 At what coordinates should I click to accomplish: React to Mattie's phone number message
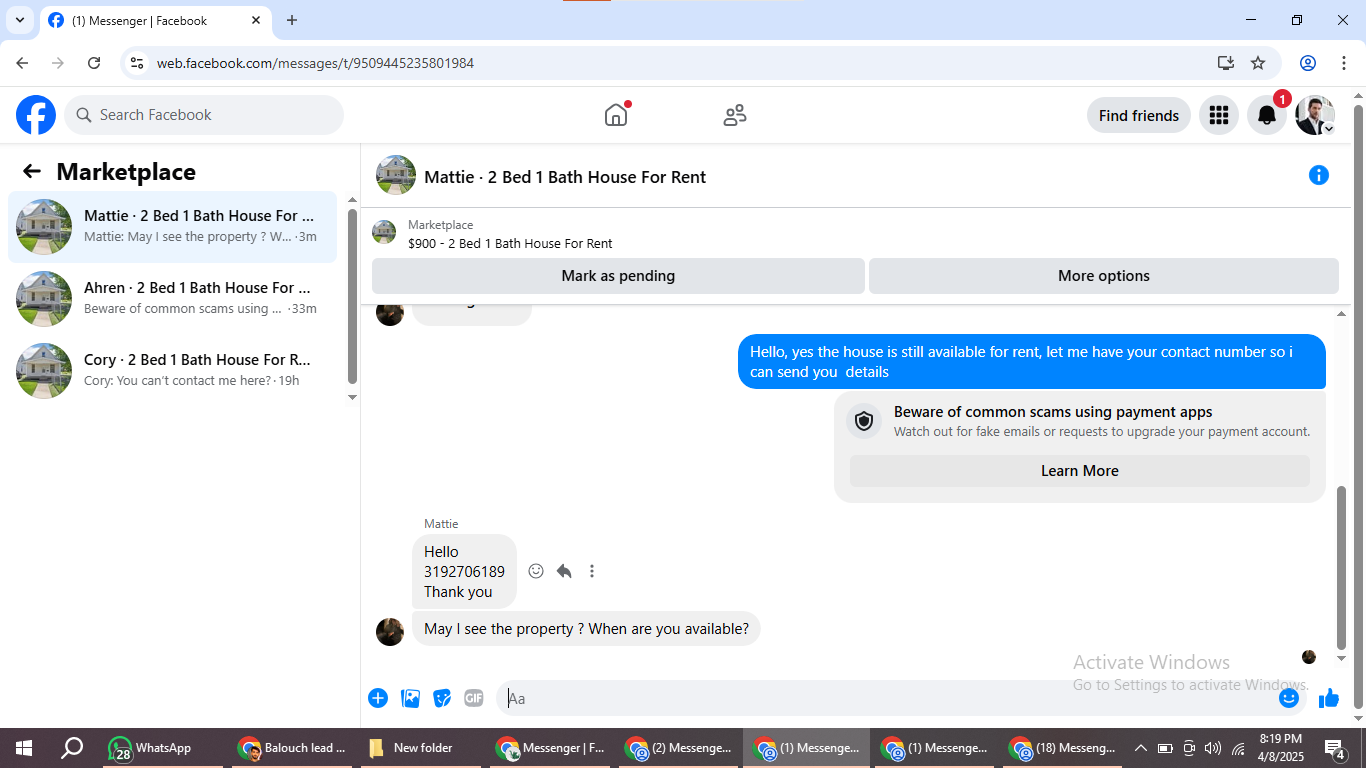[x=536, y=571]
